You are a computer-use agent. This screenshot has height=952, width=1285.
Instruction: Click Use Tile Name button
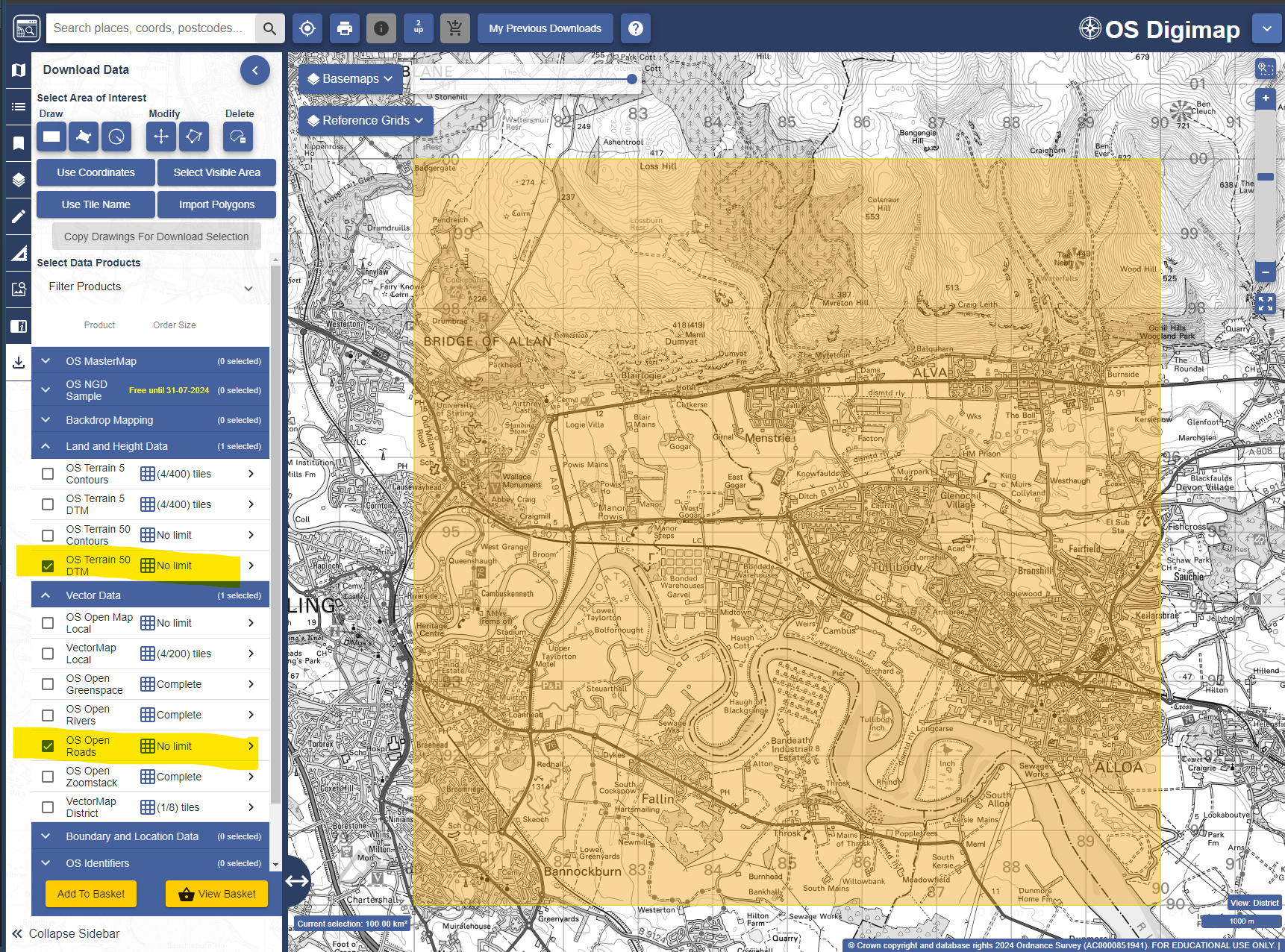coord(96,204)
